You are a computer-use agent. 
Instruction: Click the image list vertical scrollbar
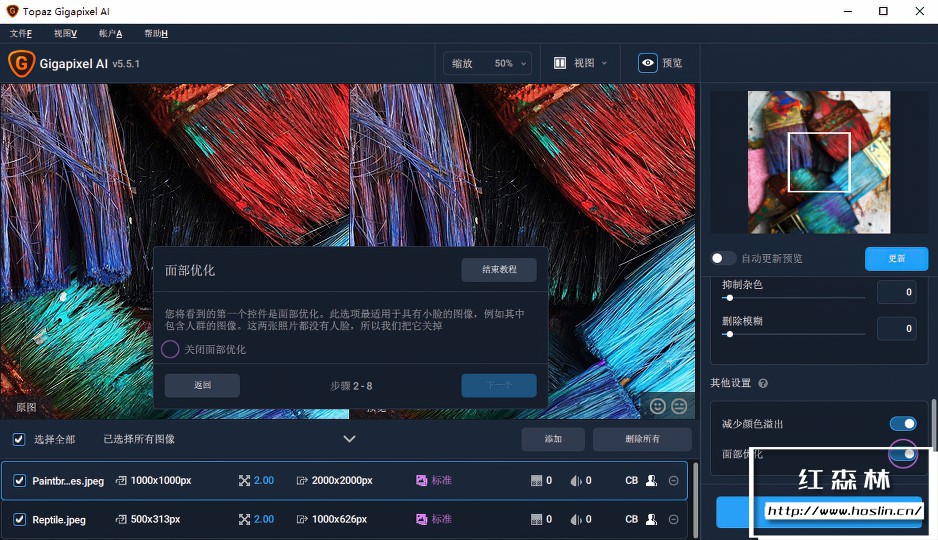point(696,500)
